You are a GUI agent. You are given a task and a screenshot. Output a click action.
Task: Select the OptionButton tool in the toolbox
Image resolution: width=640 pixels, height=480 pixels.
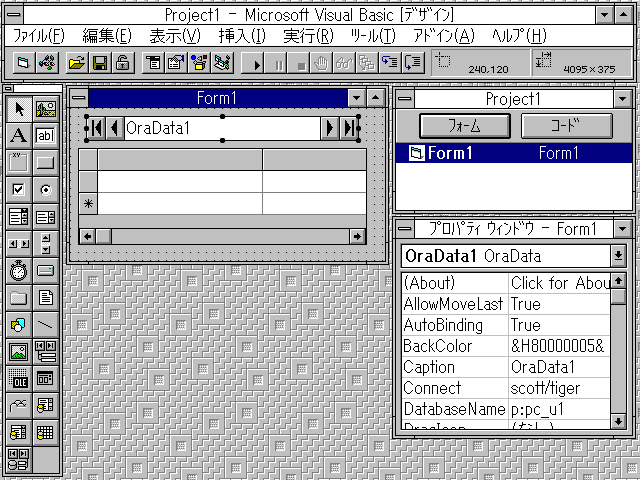tap(46, 190)
